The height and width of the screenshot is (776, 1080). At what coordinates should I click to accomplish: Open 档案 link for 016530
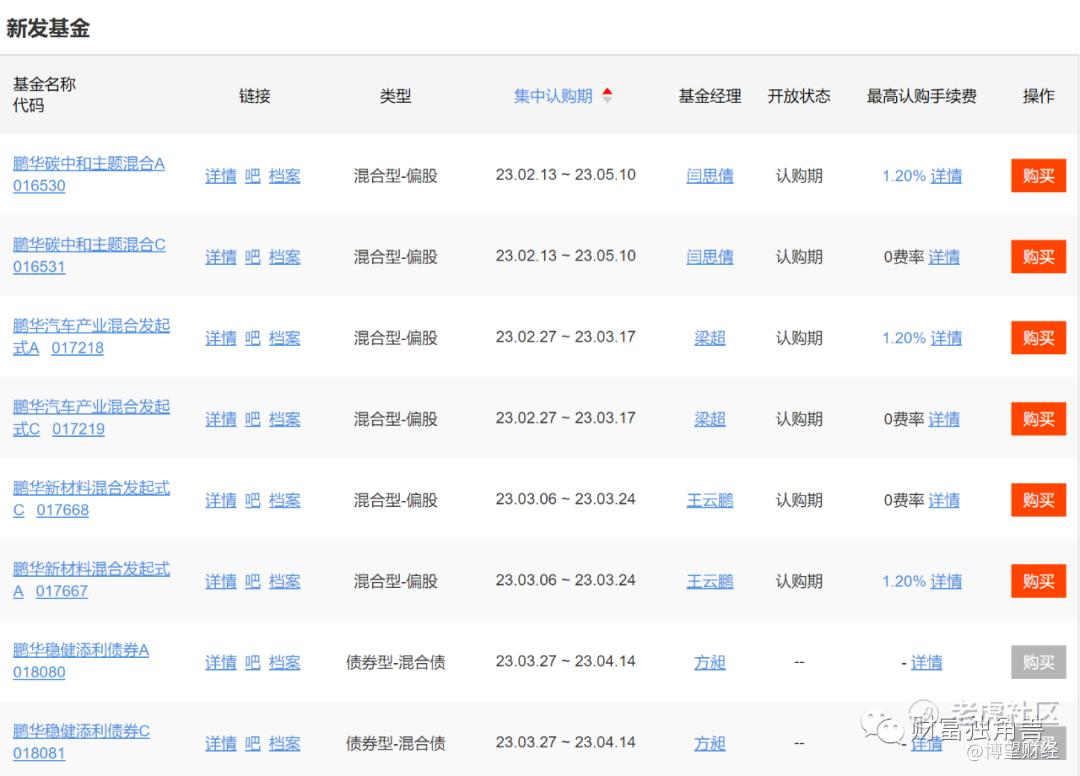(x=284, y=176)
